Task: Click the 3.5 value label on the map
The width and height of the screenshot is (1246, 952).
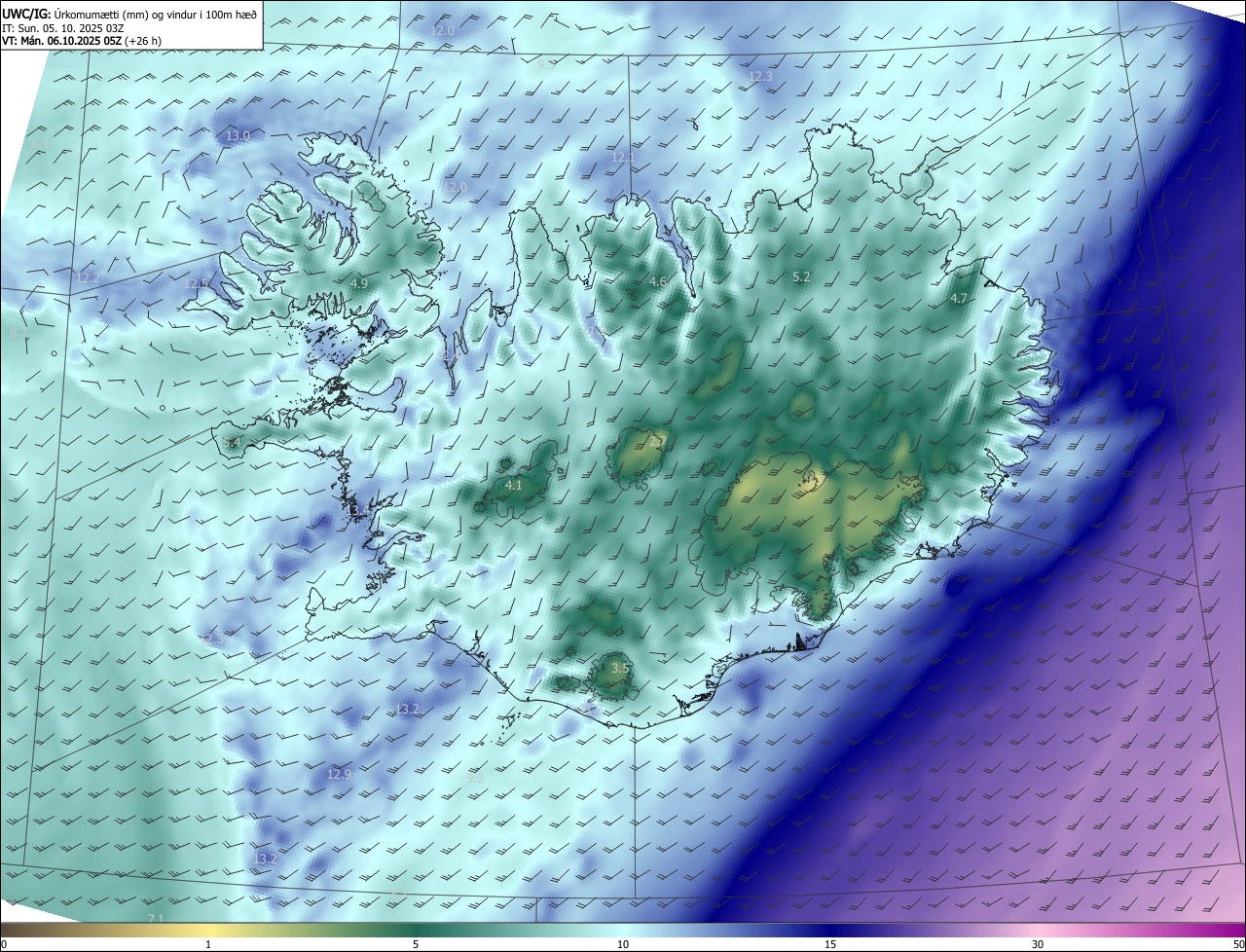Action: (620, 668)
